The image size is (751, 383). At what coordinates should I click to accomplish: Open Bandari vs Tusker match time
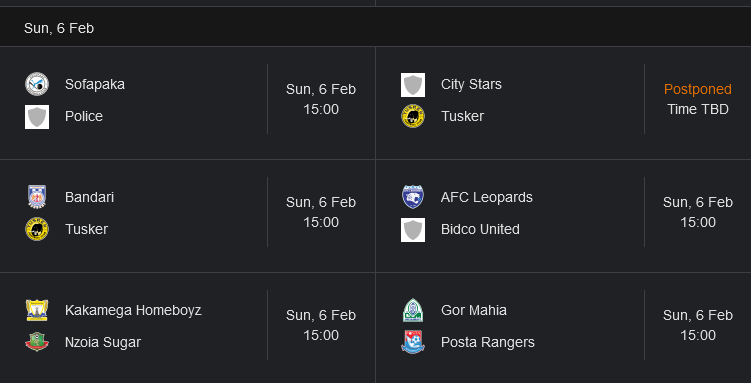[x=321, y=212]
